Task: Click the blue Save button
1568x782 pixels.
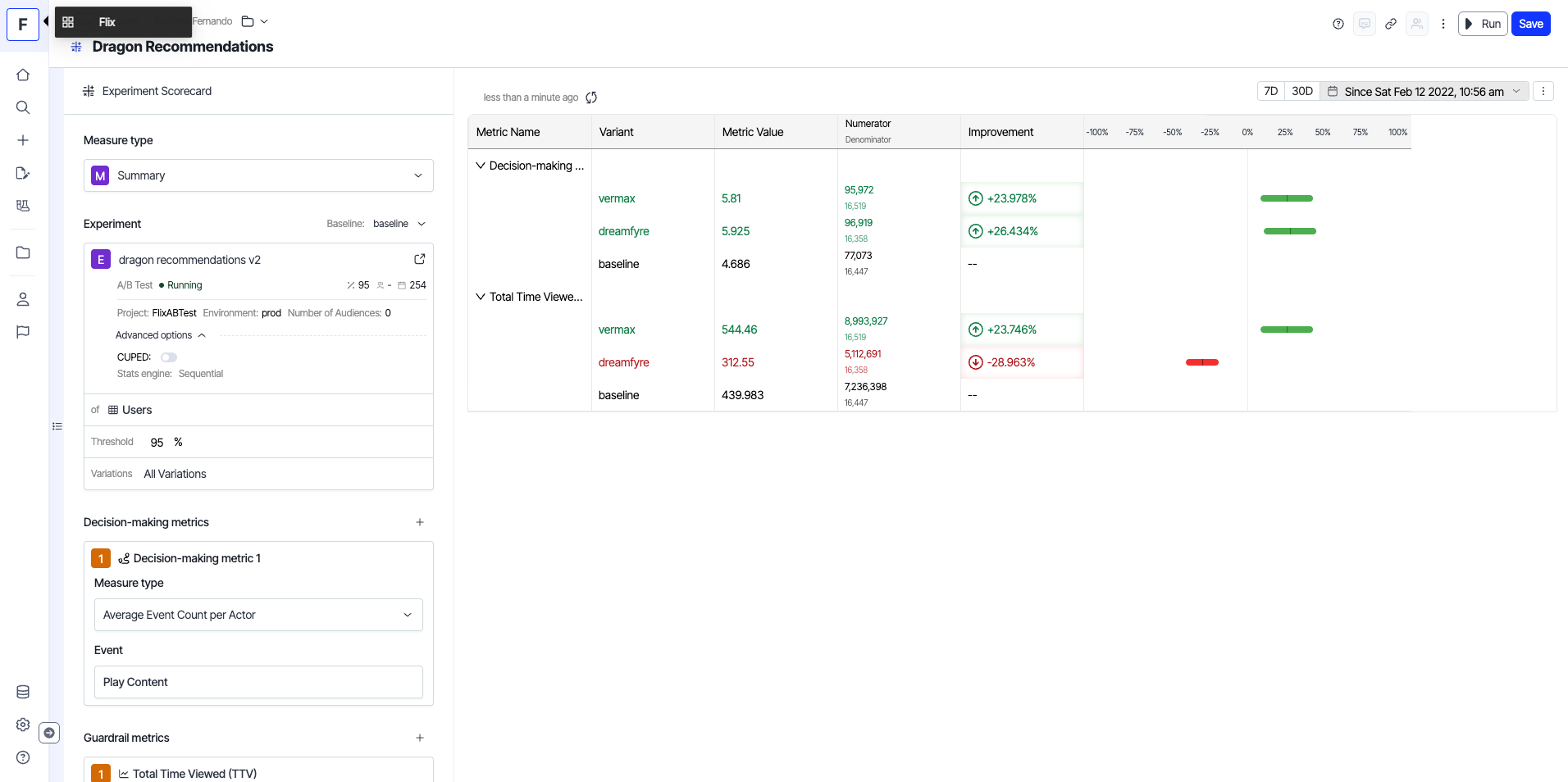Action: (x=1530, y=24)
